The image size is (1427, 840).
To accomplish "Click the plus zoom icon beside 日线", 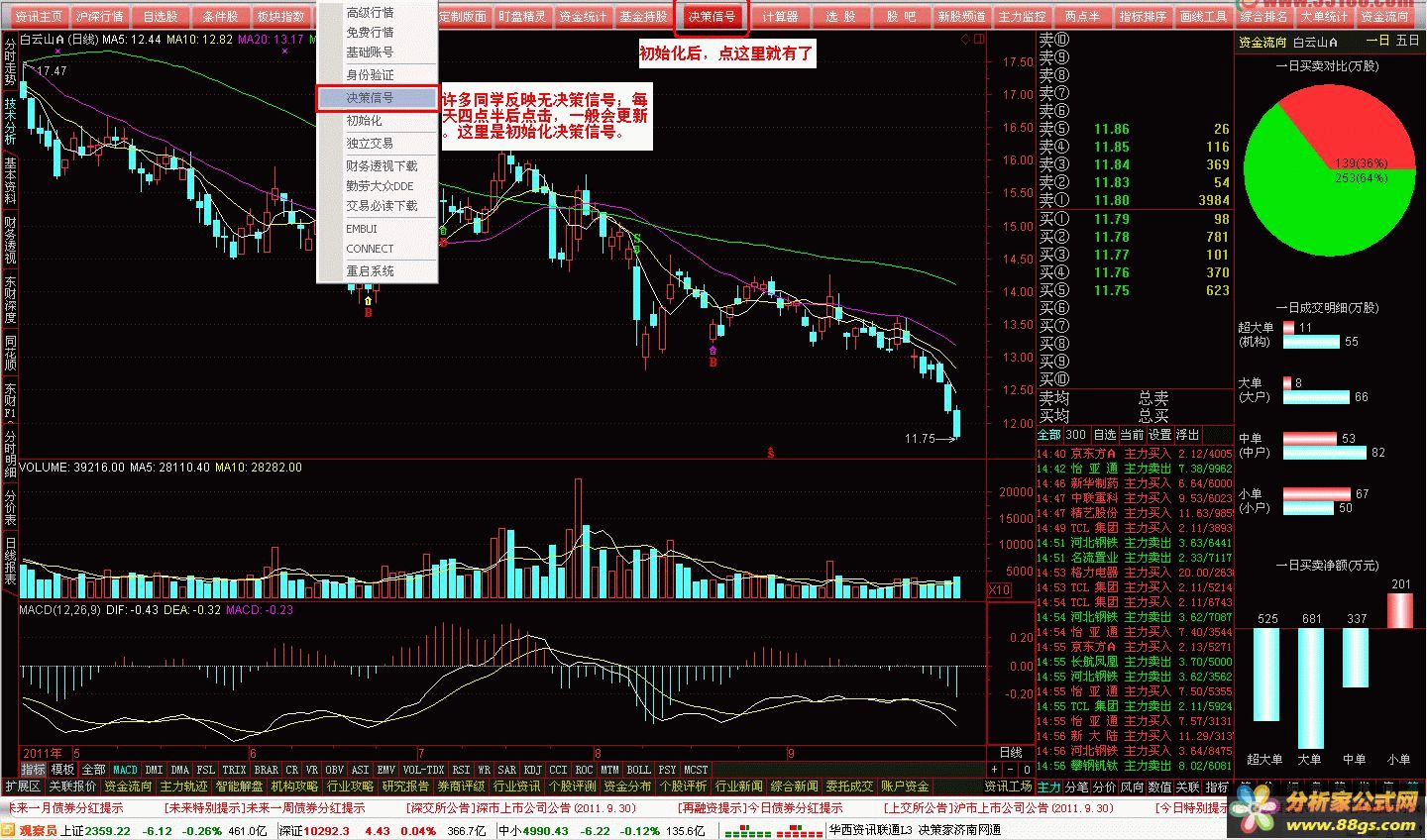I will tap(995, 769).
